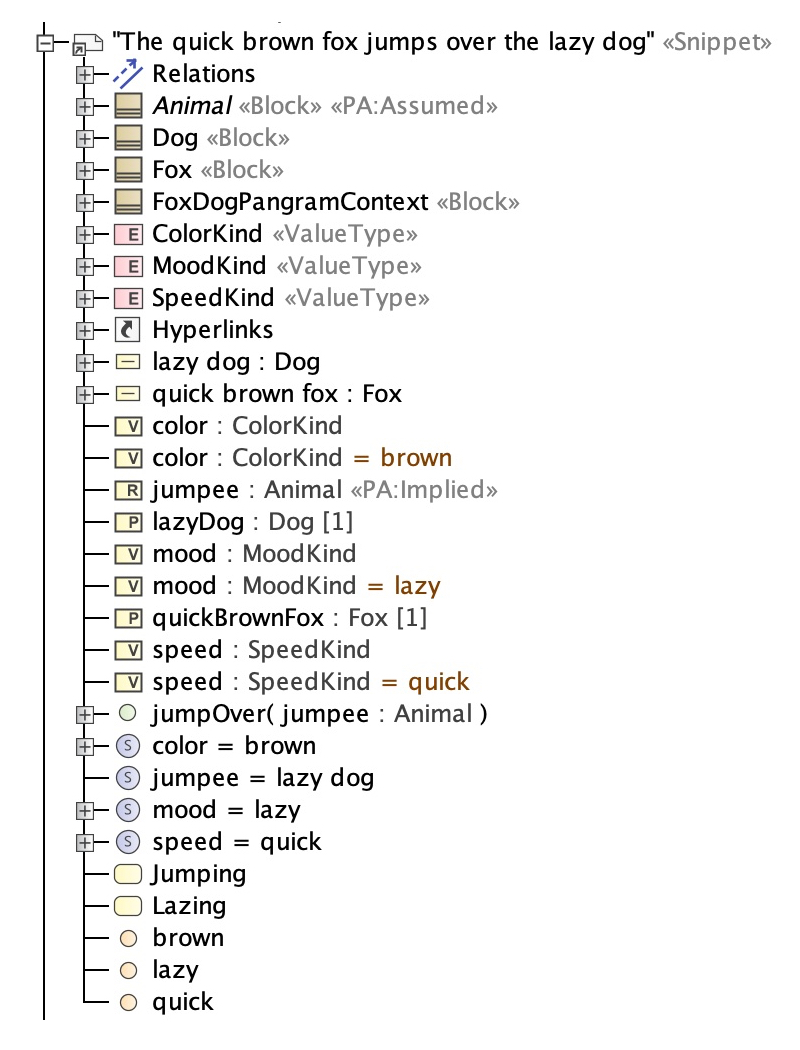The width and height of the screenshot is (800, 1050).
Task: Click the snippet package icon at root
Action: 88,44
